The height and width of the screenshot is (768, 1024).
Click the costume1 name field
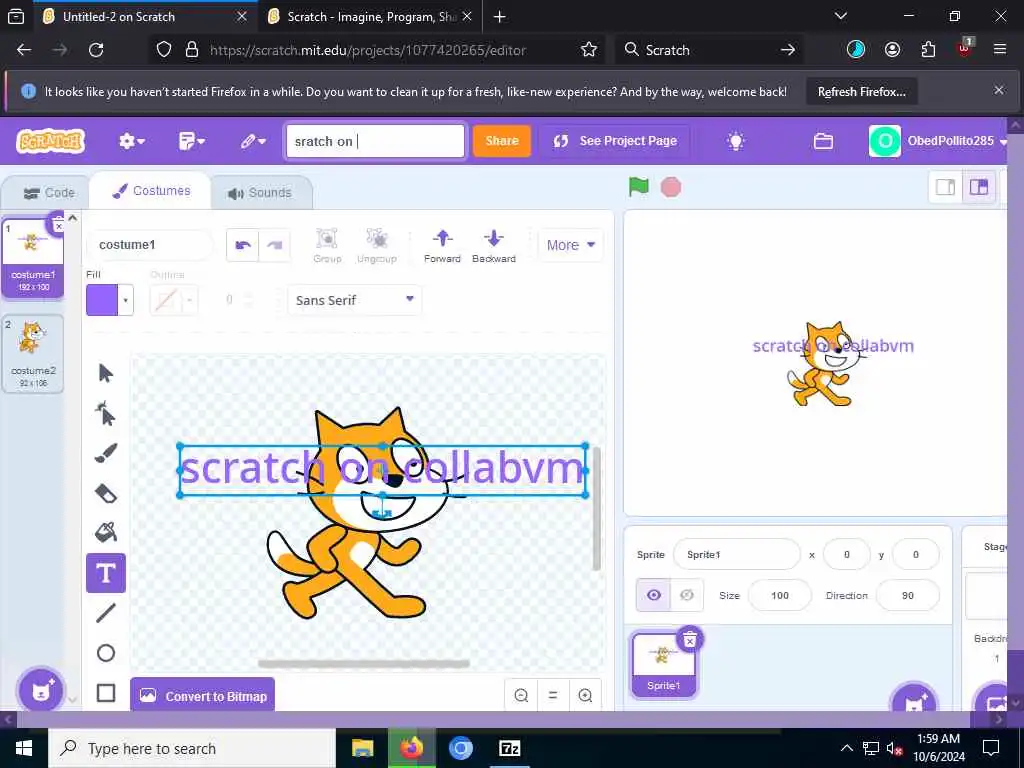pyautogui.click(x=150, y=245)
